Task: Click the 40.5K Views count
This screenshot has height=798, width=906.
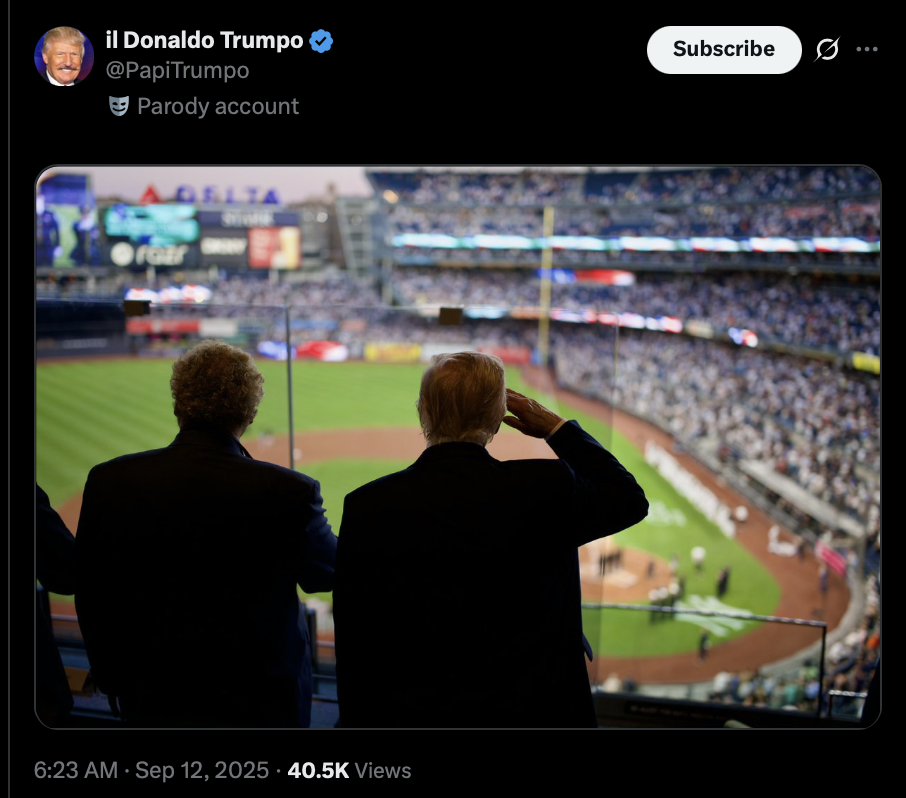Action: tap(349, 770)
